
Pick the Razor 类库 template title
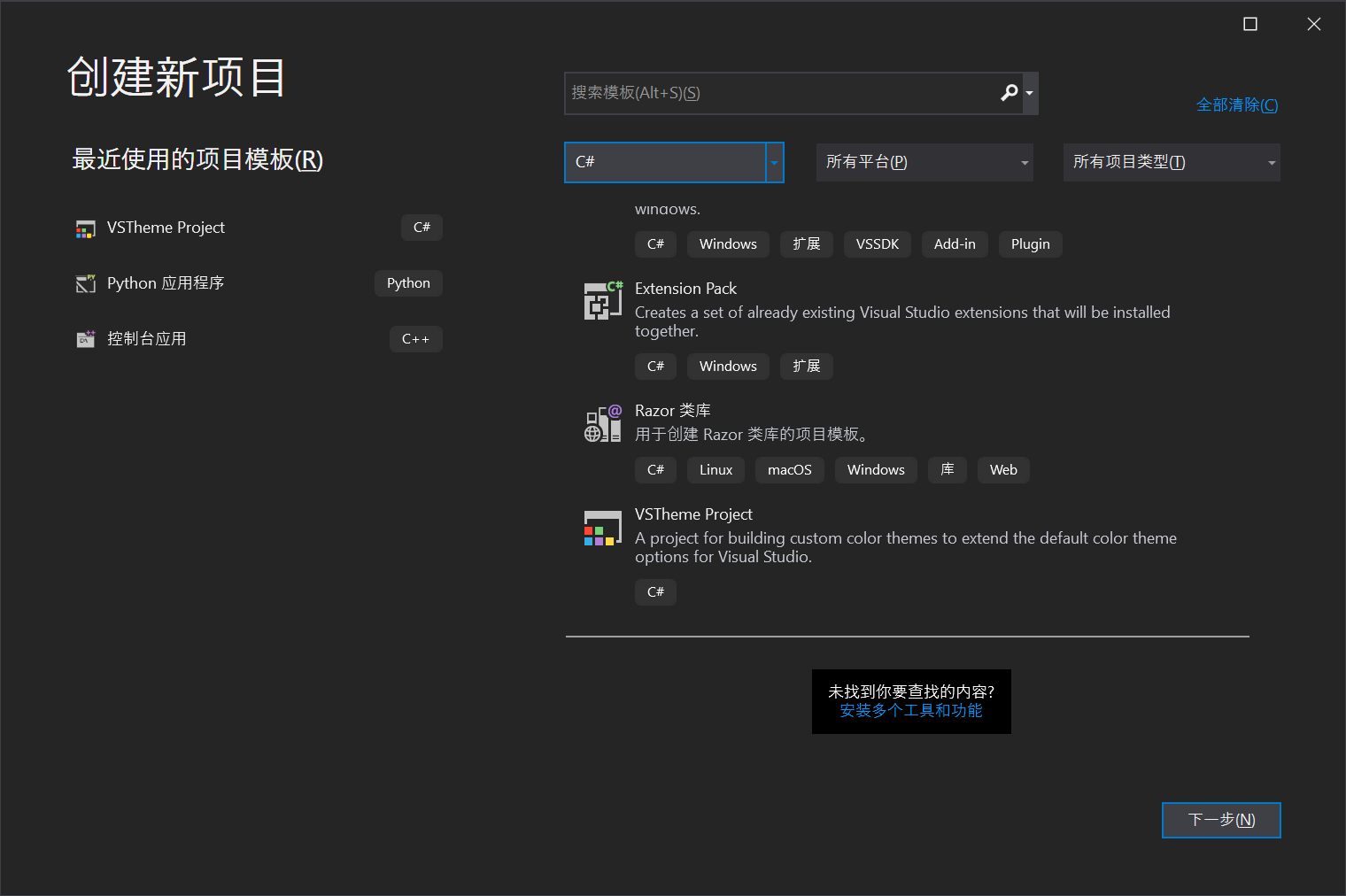tap(673, 411)
